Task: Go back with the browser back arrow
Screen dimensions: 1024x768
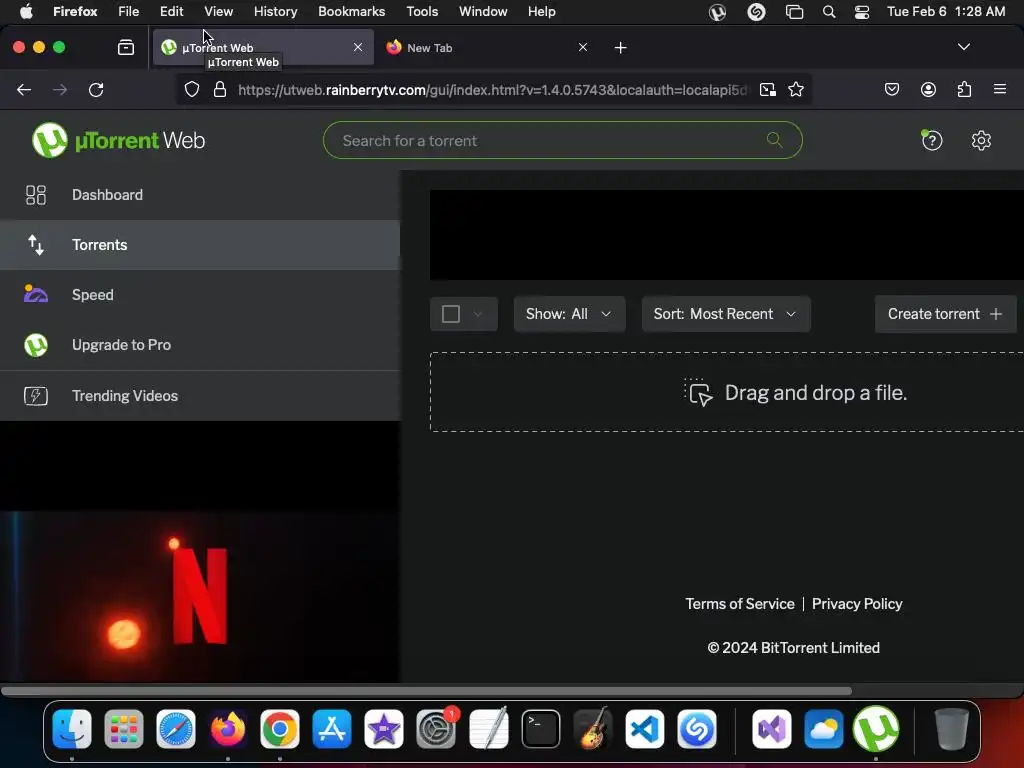Action: (24, 89)
